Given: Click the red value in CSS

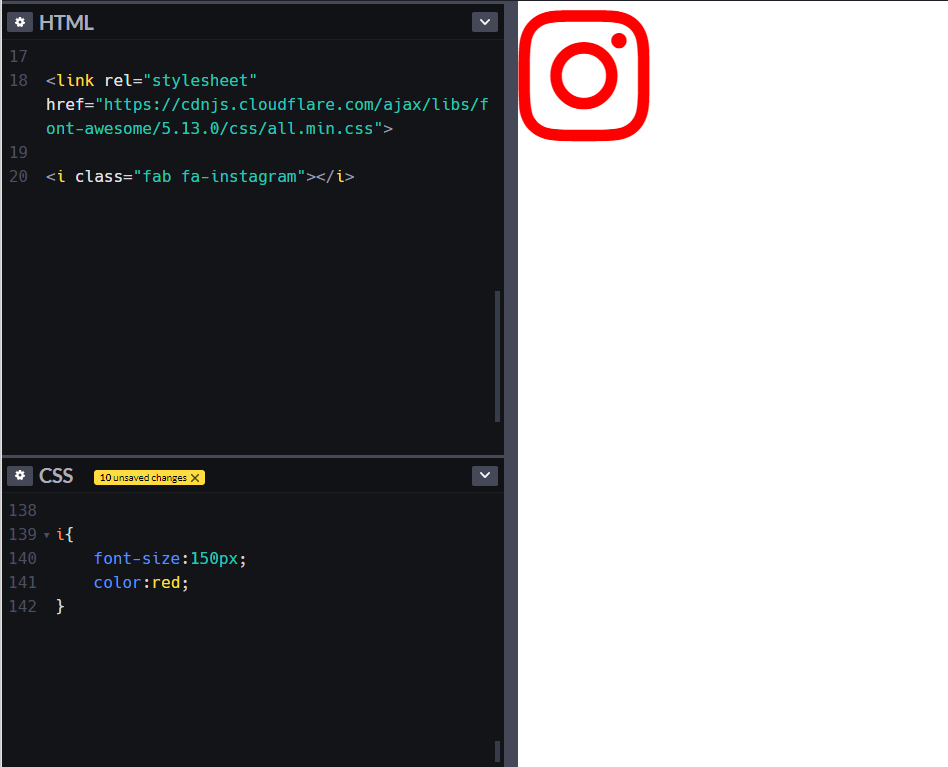Looking at the screenshot, I should click(x=166, y=583).
